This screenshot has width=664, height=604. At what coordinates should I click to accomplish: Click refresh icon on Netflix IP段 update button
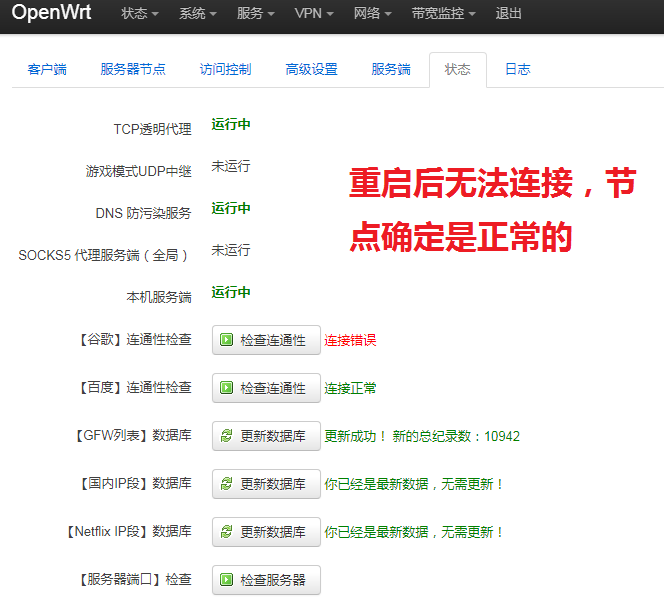click(227, 532)
